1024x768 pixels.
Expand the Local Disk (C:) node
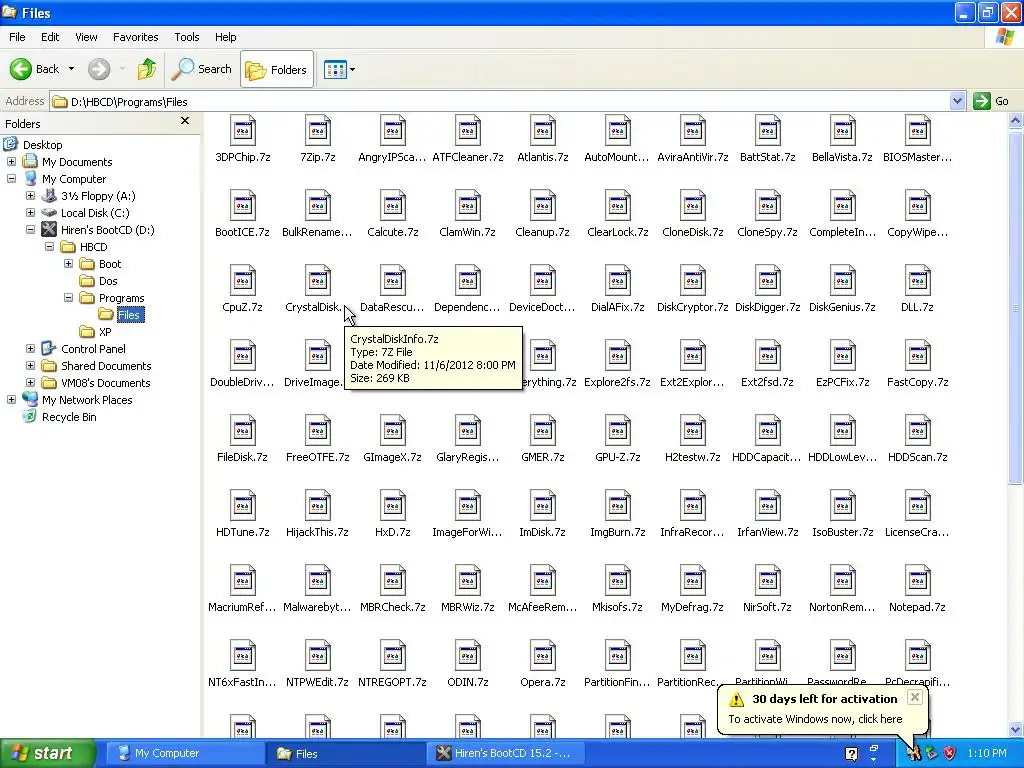(x=30, y=212)
